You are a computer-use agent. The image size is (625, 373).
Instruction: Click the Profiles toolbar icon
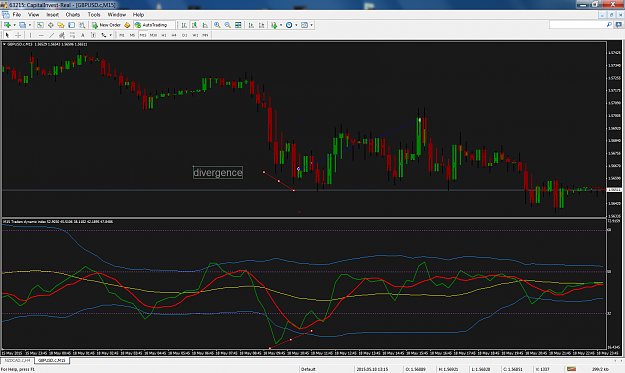click(22, 25)
